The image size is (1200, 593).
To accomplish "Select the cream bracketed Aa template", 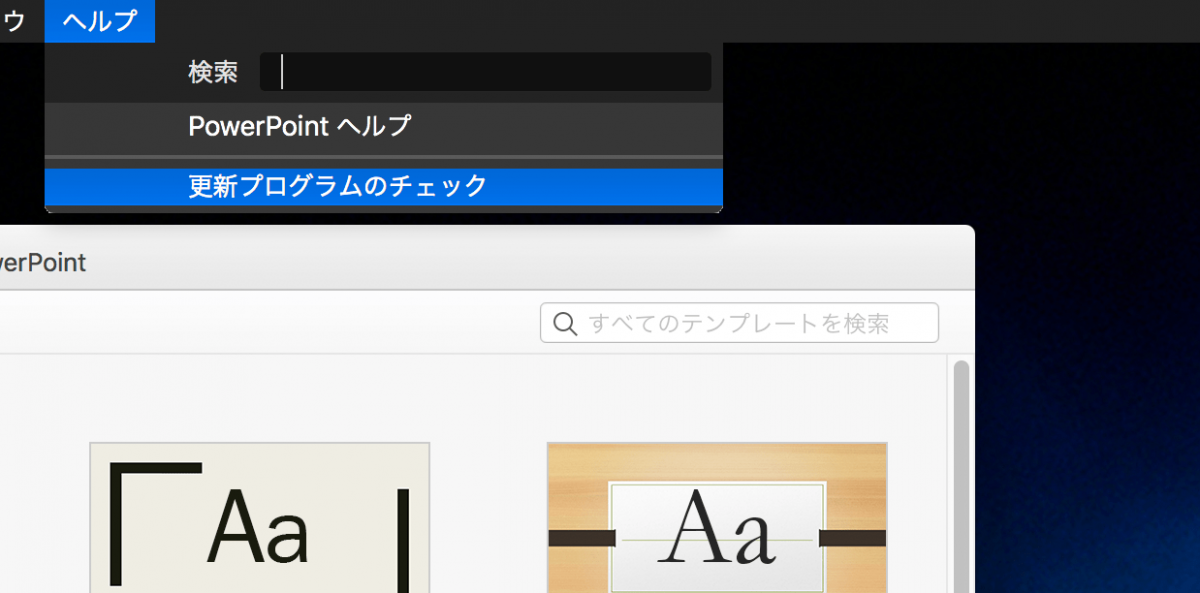I will tap(259, 520).
